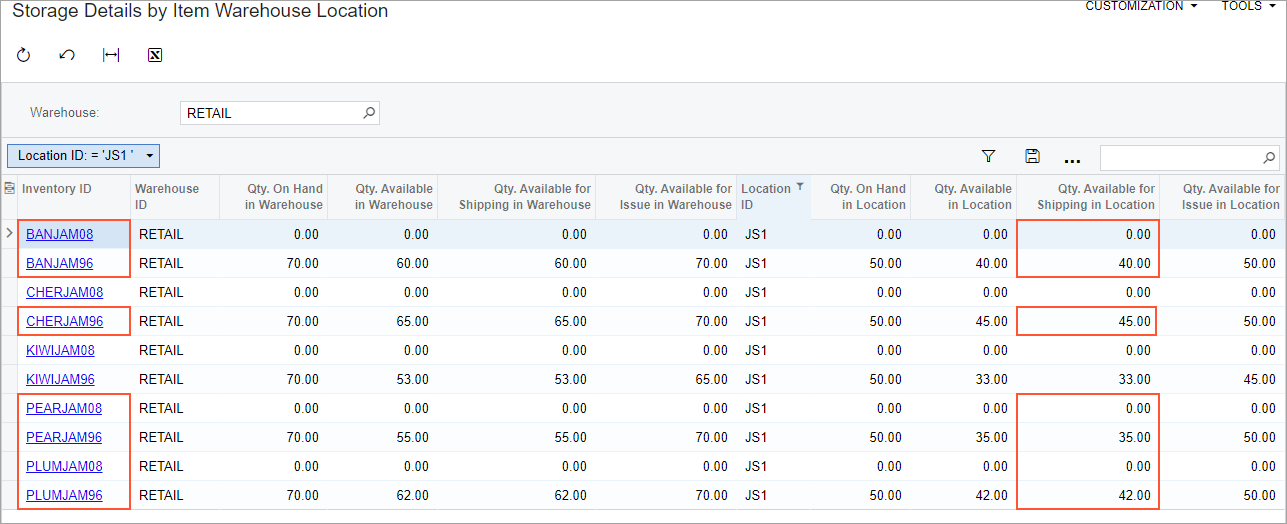1287x524 pixels.
Task: Open the CHERJAM96 inventory link
Action: 62,322
